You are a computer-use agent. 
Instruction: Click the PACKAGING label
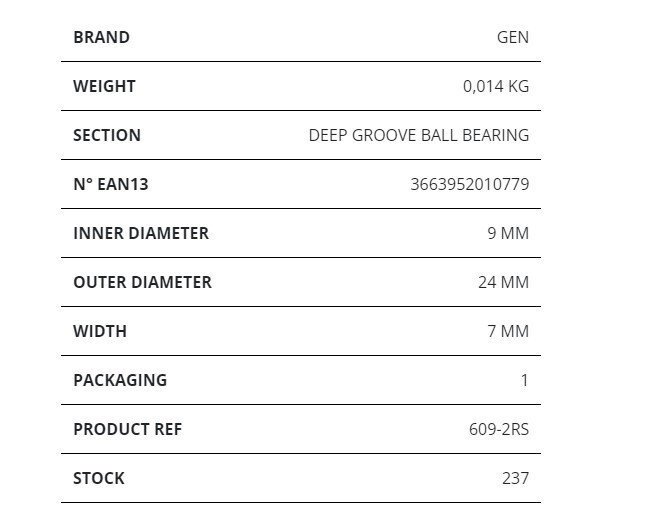(x=120, y=380)
